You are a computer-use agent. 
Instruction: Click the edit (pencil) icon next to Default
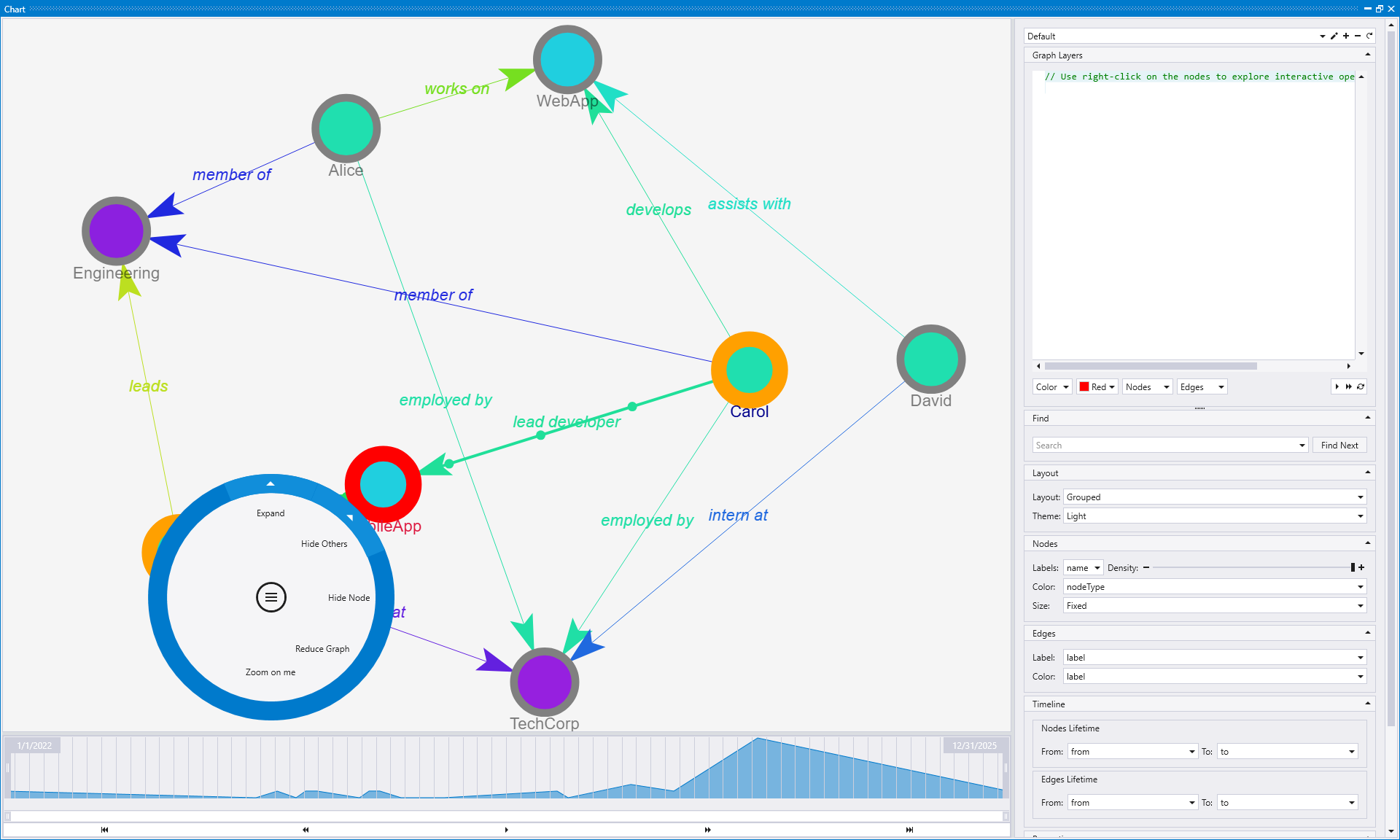point(1334,36)
